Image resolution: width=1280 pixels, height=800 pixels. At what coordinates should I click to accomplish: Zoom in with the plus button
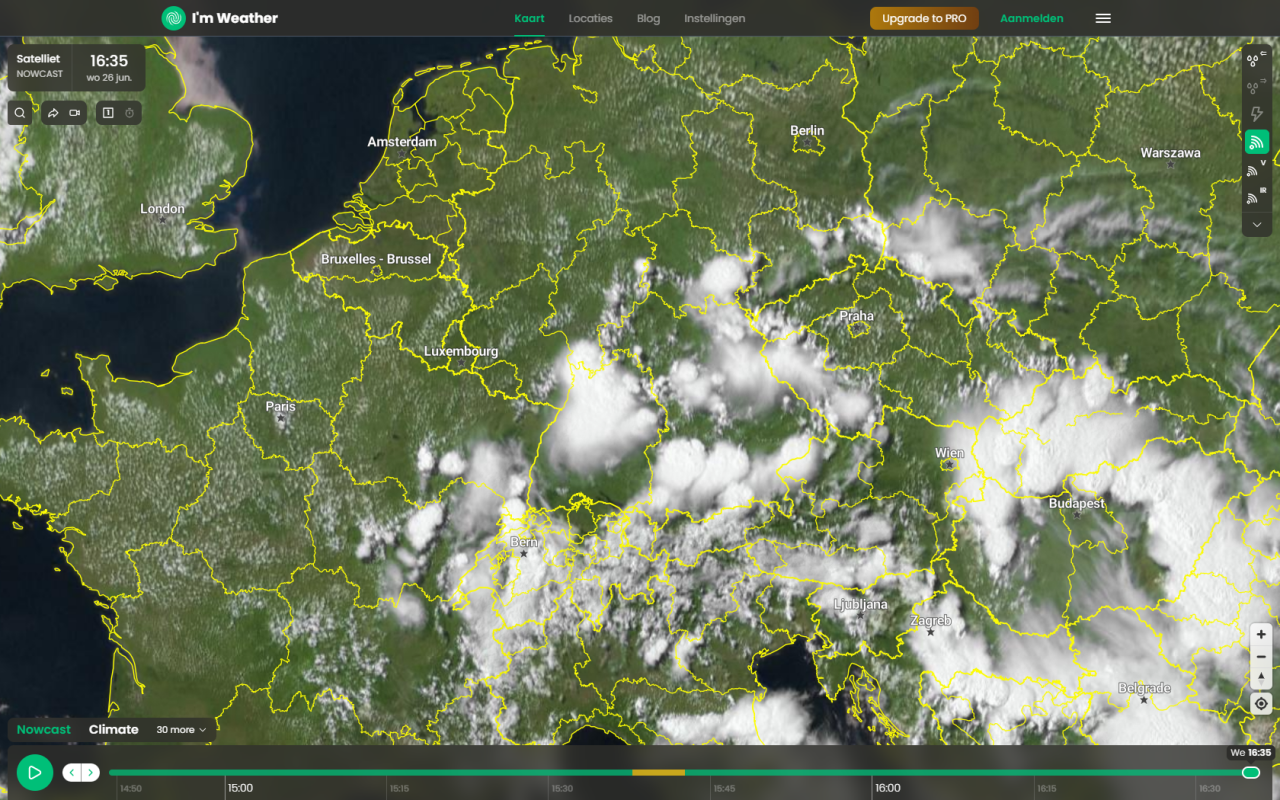(1261, 635)
